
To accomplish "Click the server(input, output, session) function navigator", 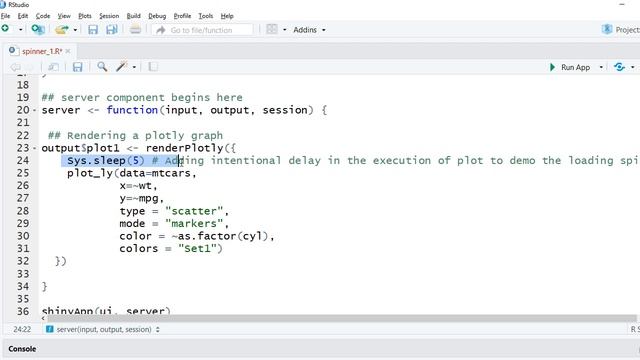I will [104, 329].
